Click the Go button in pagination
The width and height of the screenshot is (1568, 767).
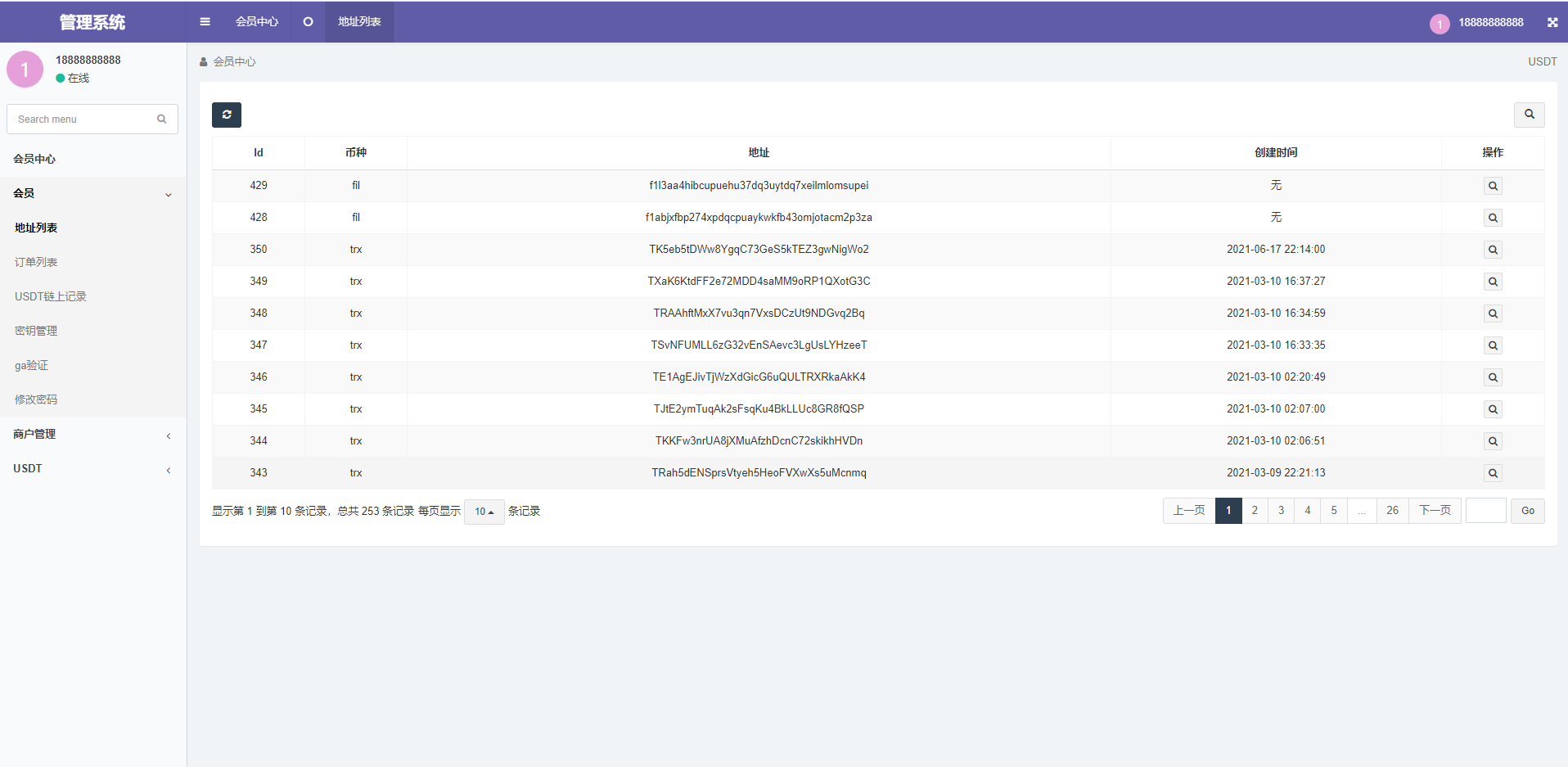coord(1527,511)
